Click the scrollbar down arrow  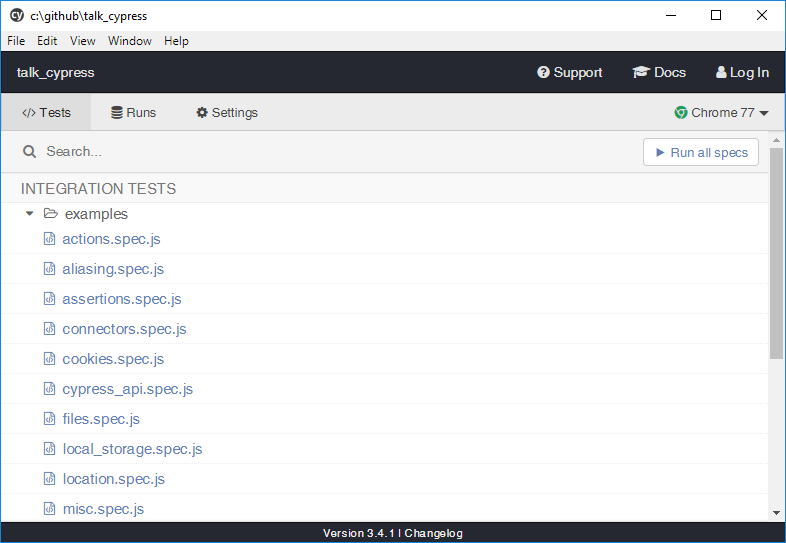(776, 512)
